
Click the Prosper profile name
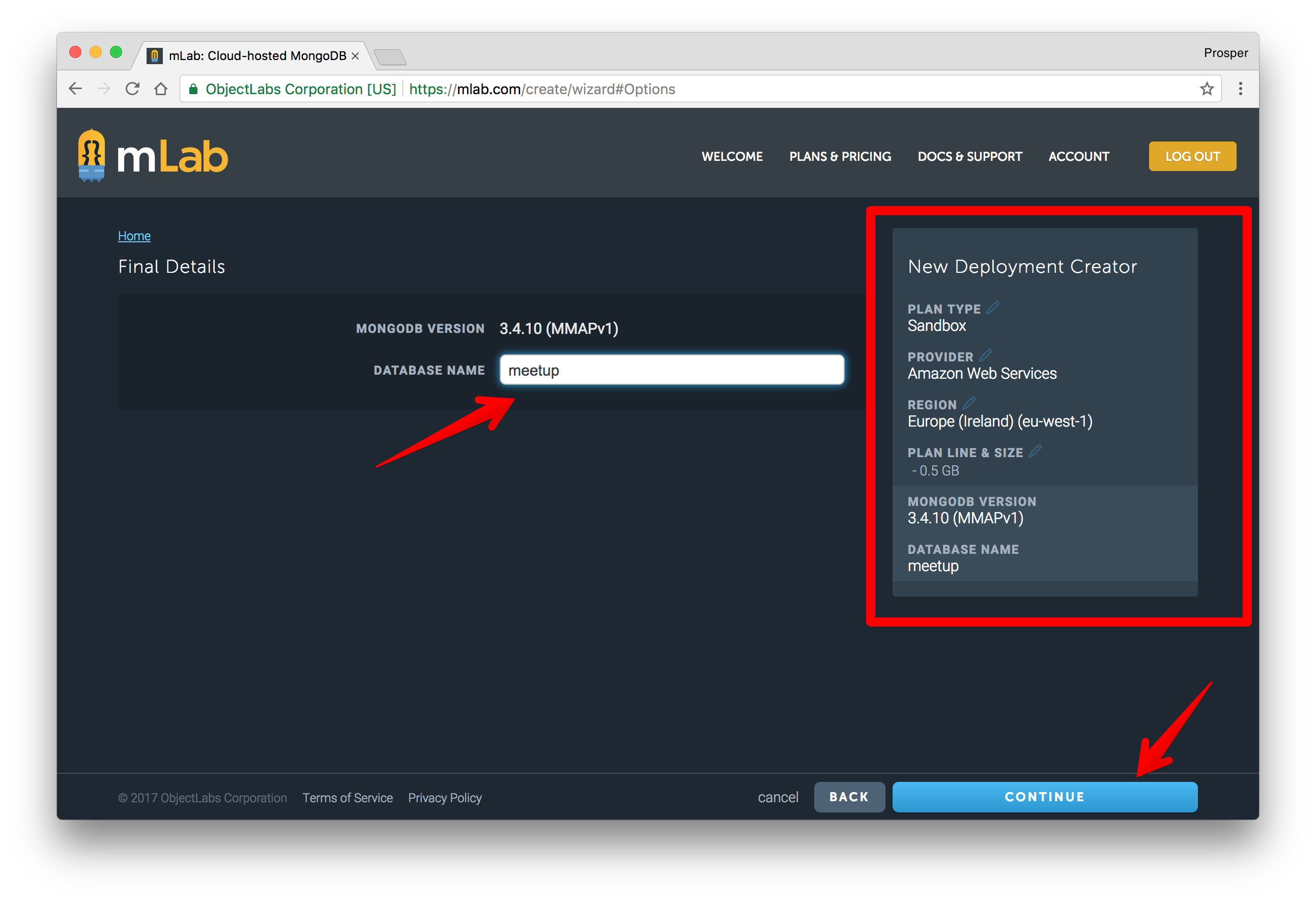point(1226,52)
